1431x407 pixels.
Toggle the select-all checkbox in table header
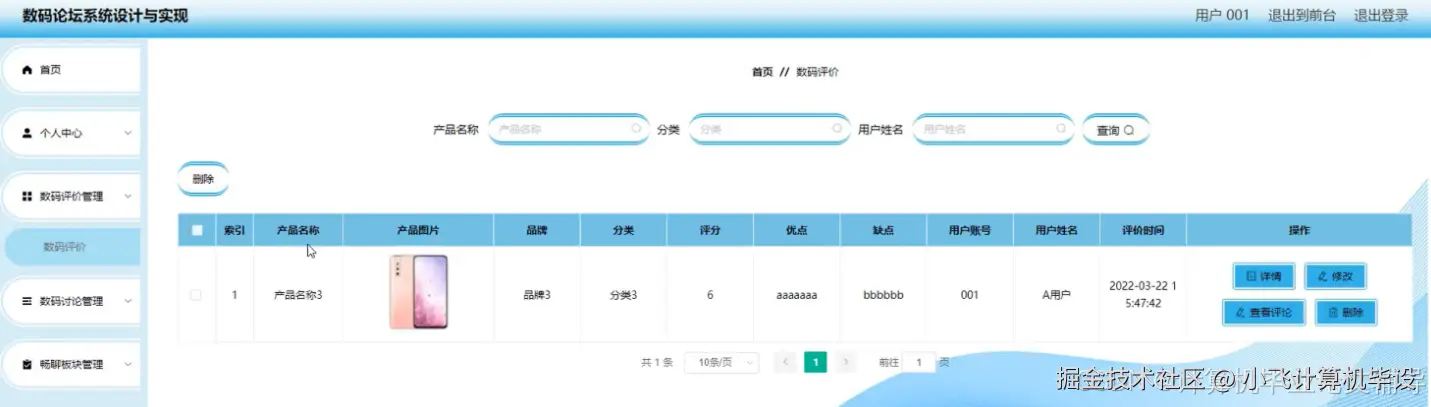(197, 230)
